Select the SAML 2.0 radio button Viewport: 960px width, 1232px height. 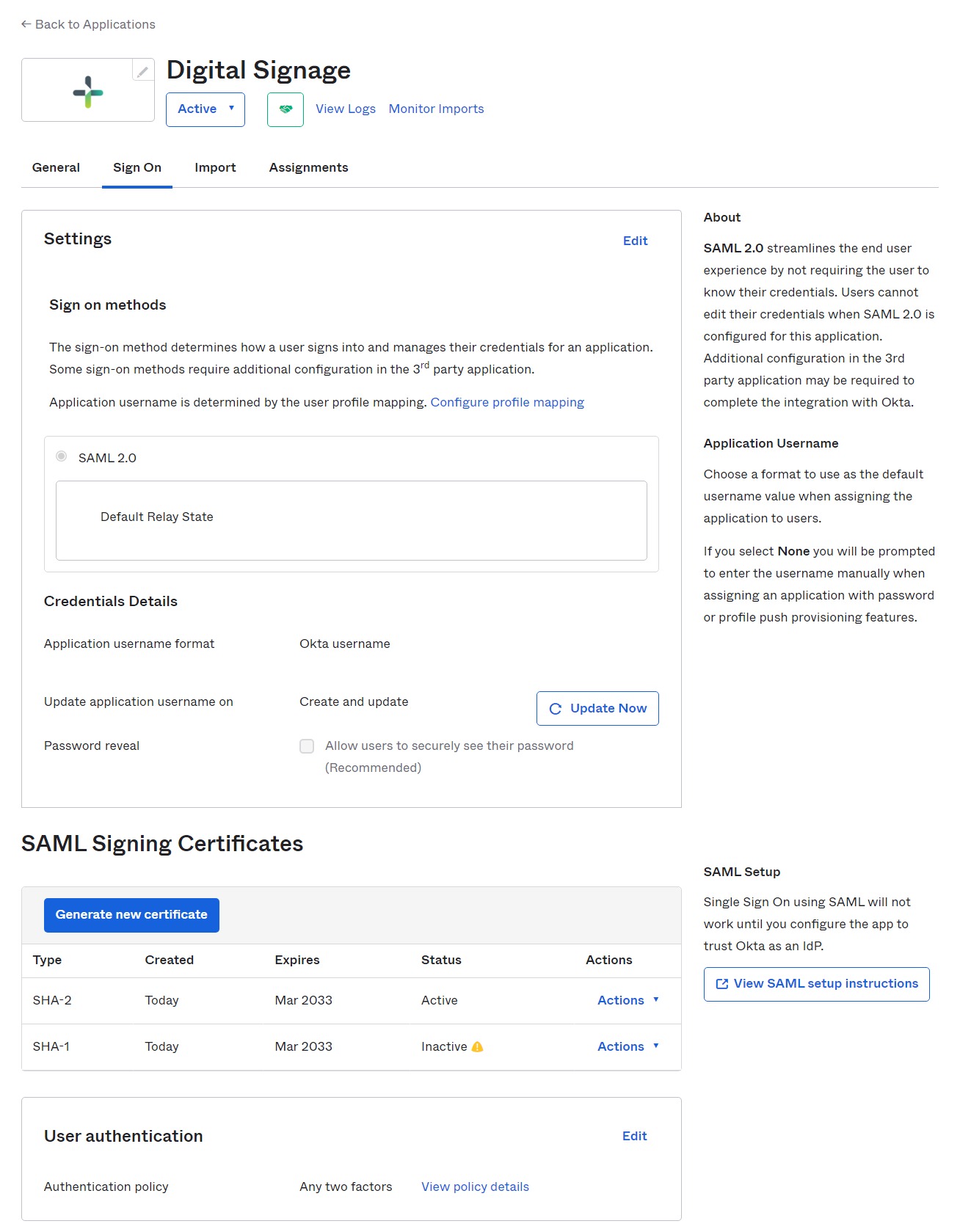[x=62, y=456]
